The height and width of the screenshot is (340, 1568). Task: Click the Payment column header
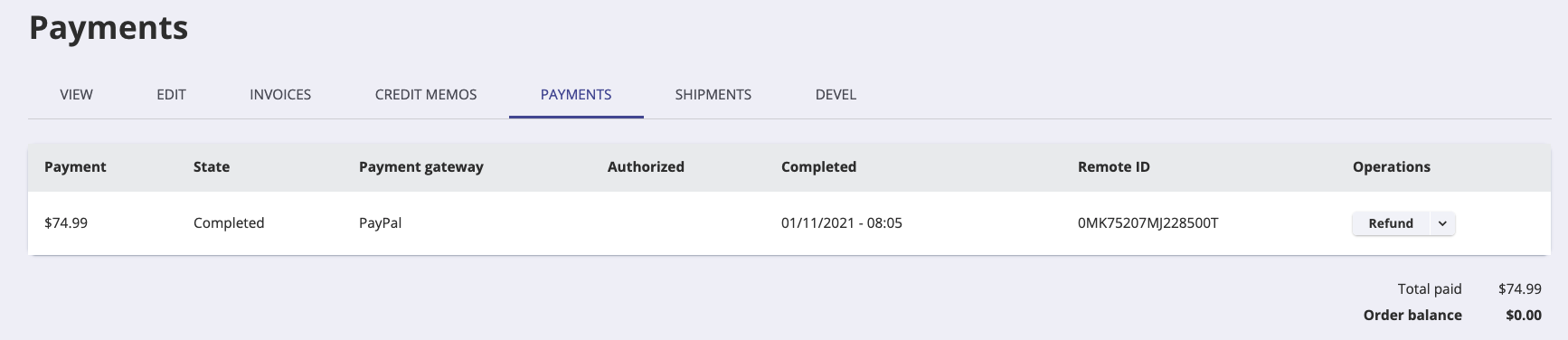click(75, 166)
